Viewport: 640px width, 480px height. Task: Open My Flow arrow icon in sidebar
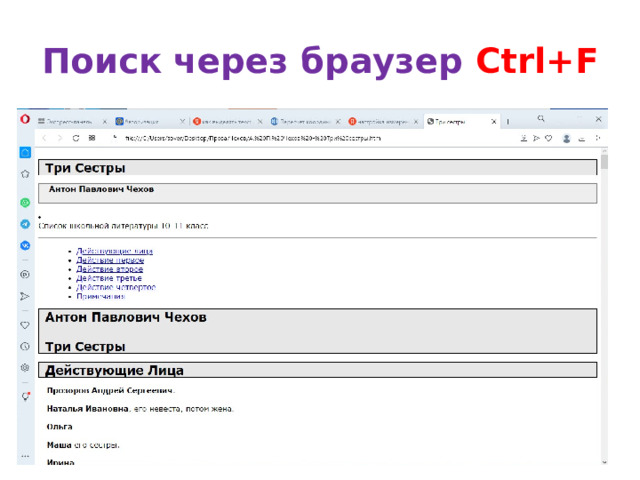[25, 296]
